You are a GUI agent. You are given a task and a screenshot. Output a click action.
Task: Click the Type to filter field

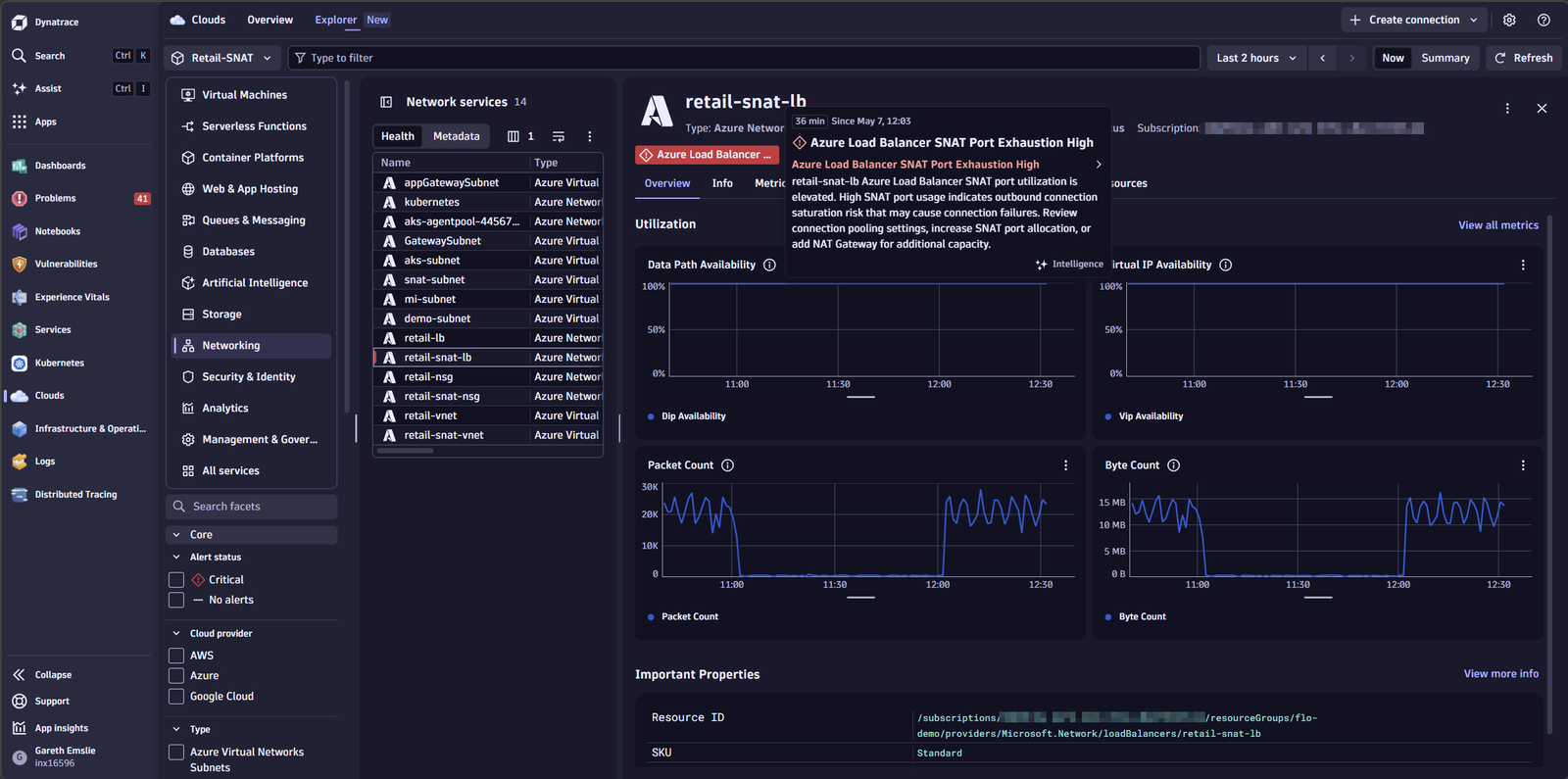[744, 58]
